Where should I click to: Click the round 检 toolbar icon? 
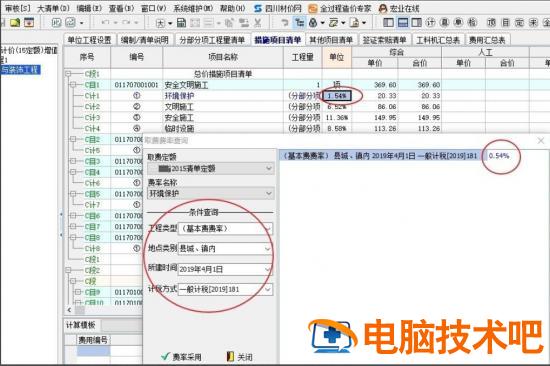(472, 23)
